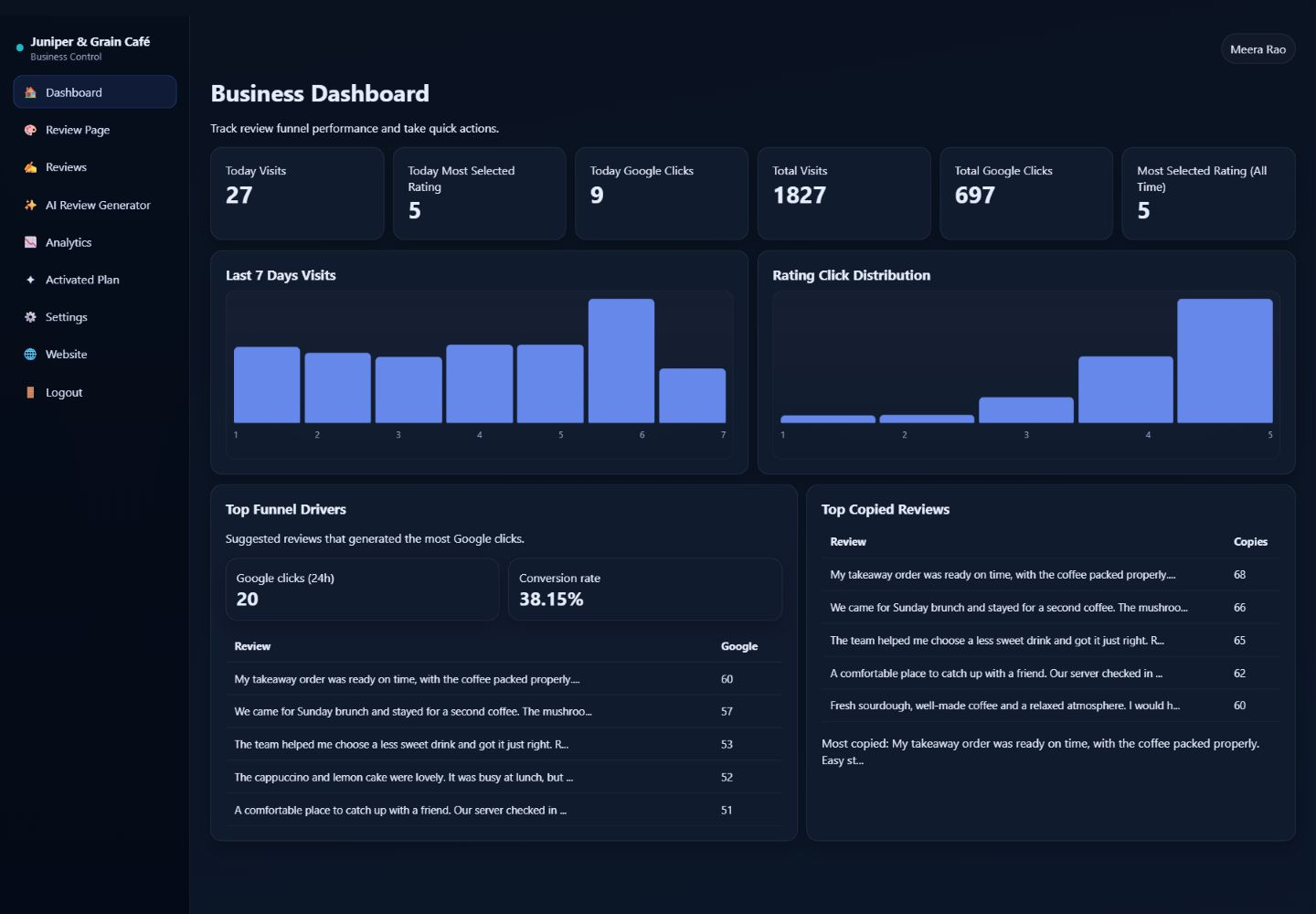Viewport: 1316px width, 914px height.
Task: Click the day 3 bar in Last 7 Days Visits
Action: pyautogui.click(x=409, y=389)
